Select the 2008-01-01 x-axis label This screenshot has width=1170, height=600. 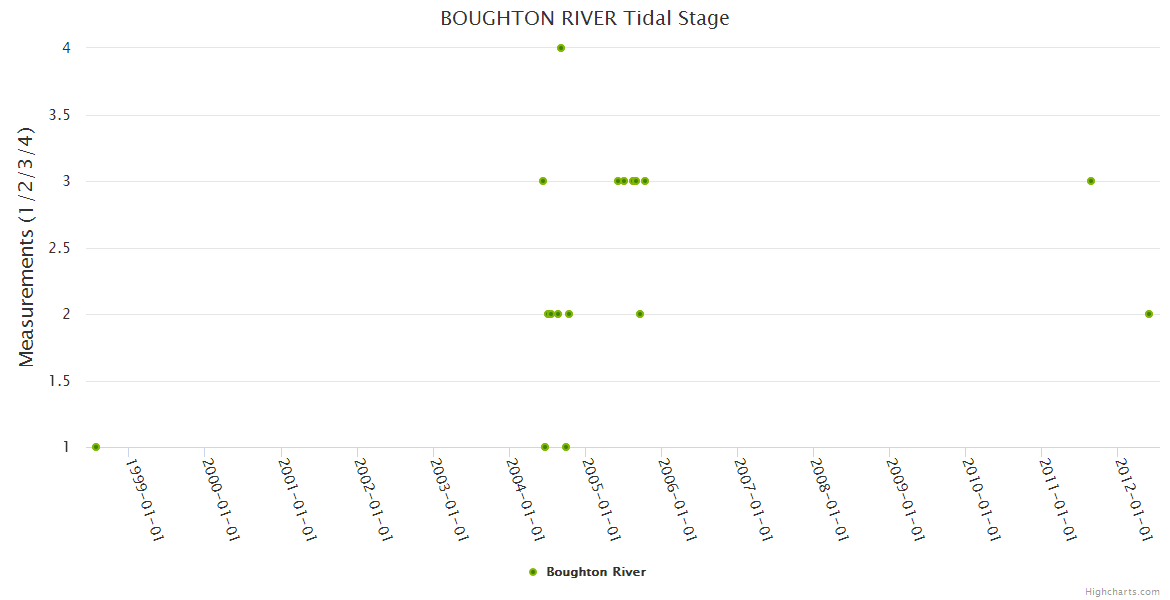[x=831, y=500]
